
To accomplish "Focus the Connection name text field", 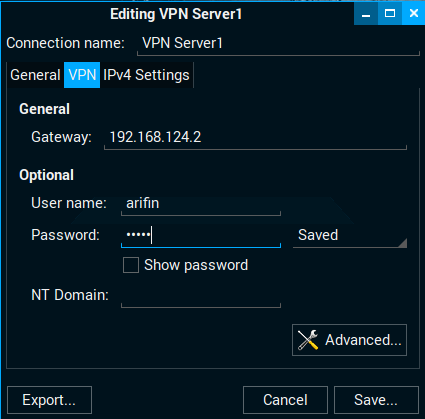I will (278, 43).
